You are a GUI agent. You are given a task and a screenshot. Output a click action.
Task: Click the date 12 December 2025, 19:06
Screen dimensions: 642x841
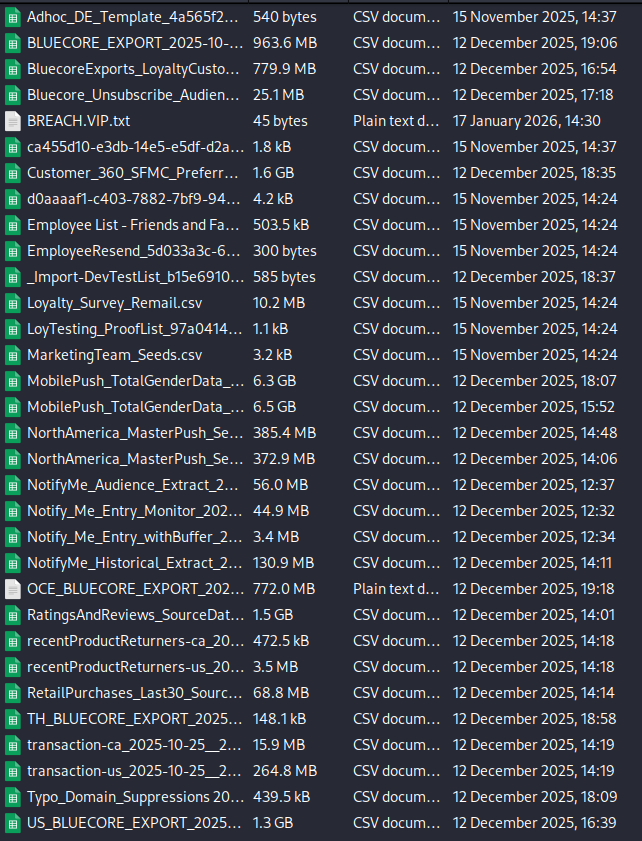tap(535, 43)
